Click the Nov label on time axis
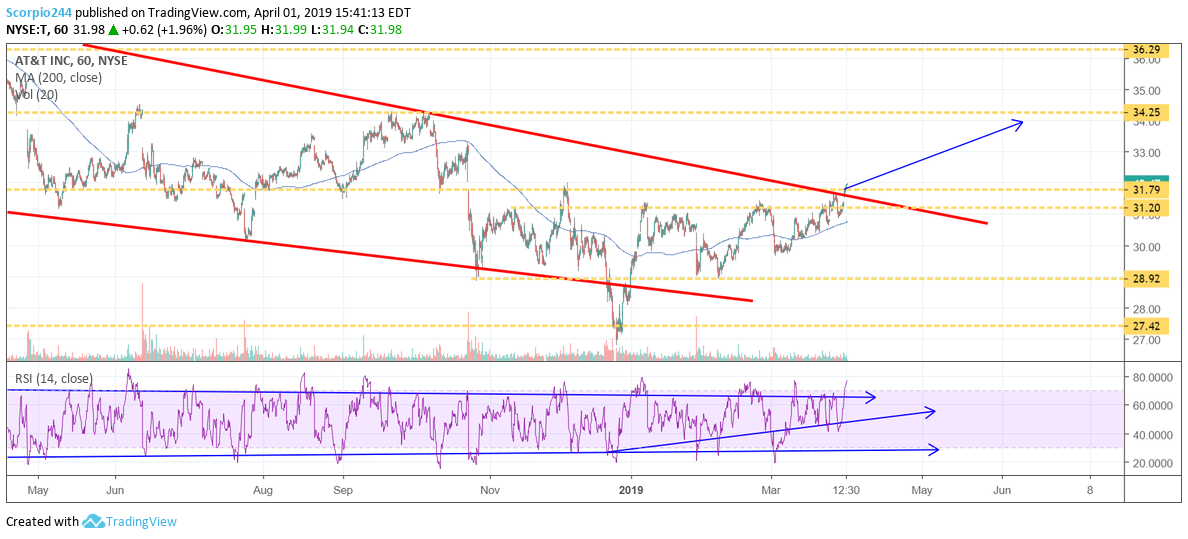1188x539 pixels. tap(489, 490)
